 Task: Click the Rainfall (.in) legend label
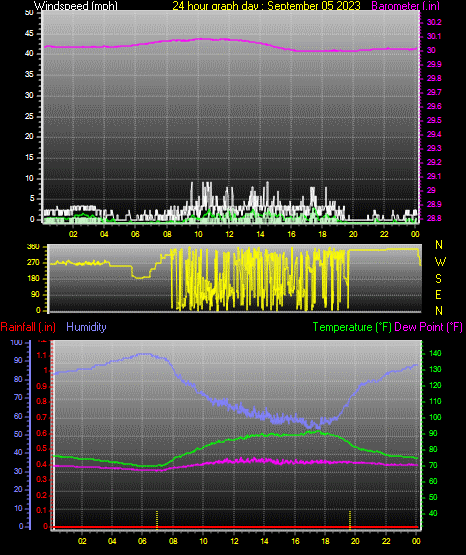click(x=28, y=327)
